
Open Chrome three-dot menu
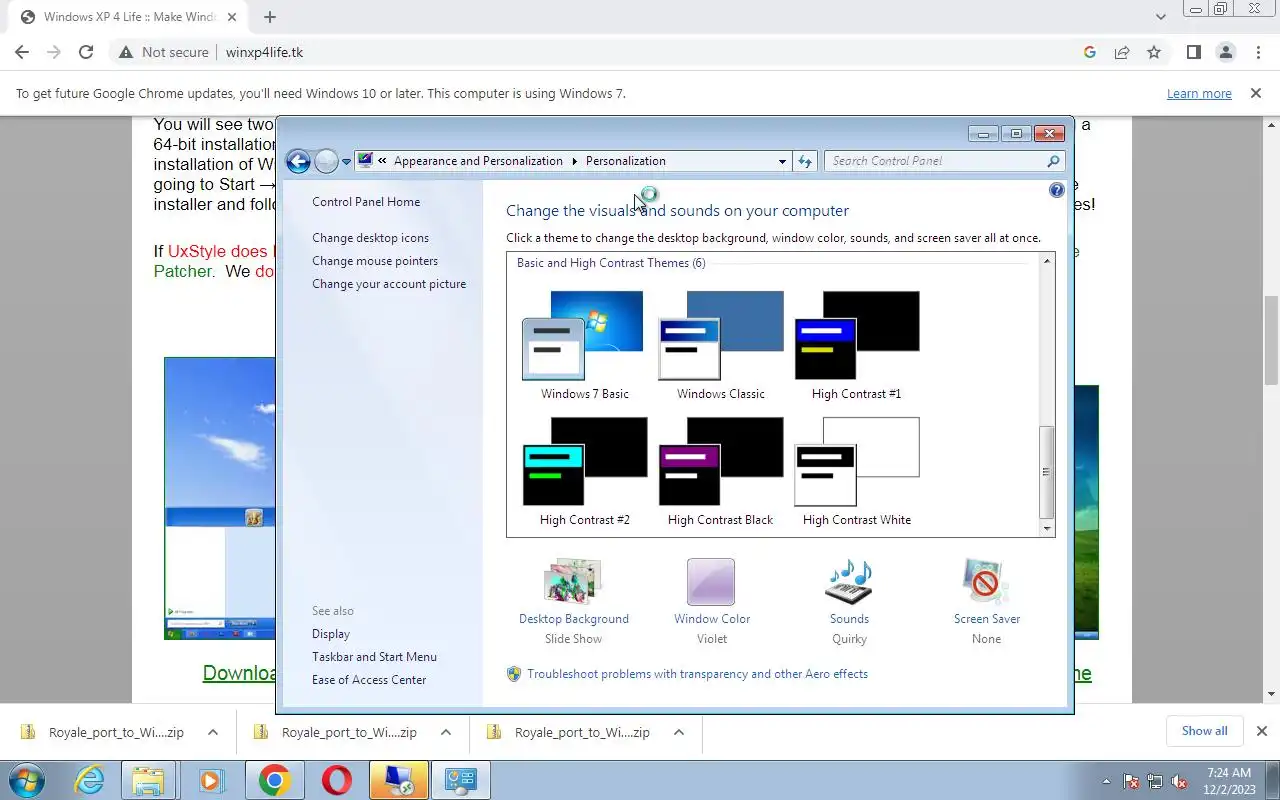coord(1257,52)
